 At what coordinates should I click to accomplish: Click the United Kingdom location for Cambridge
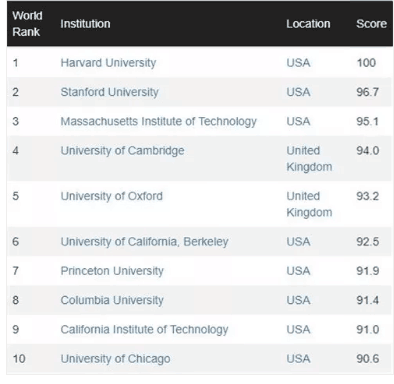tap(309, 159)
